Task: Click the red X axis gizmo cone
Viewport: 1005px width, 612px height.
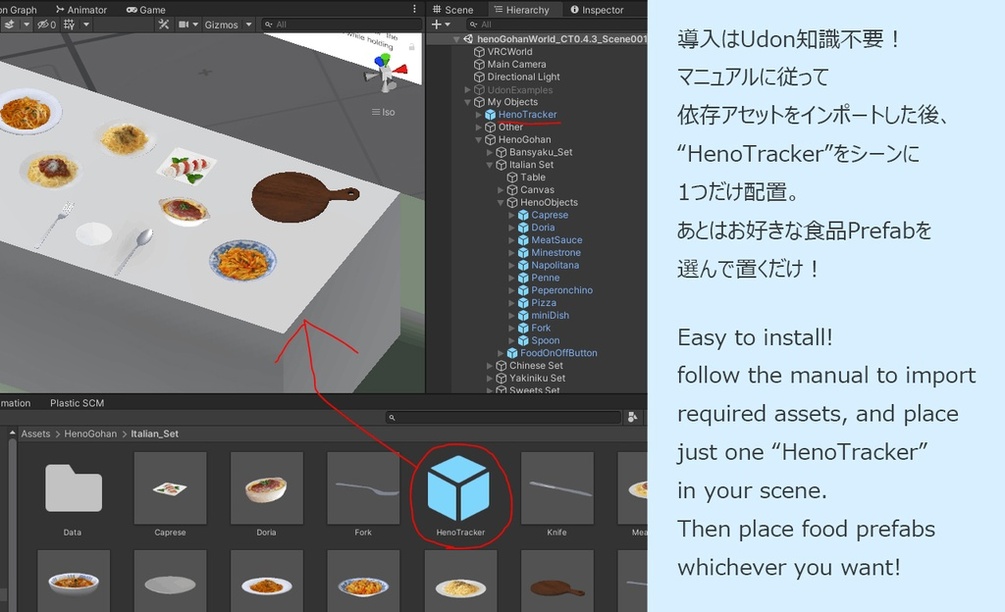Action: coord(401,69)
